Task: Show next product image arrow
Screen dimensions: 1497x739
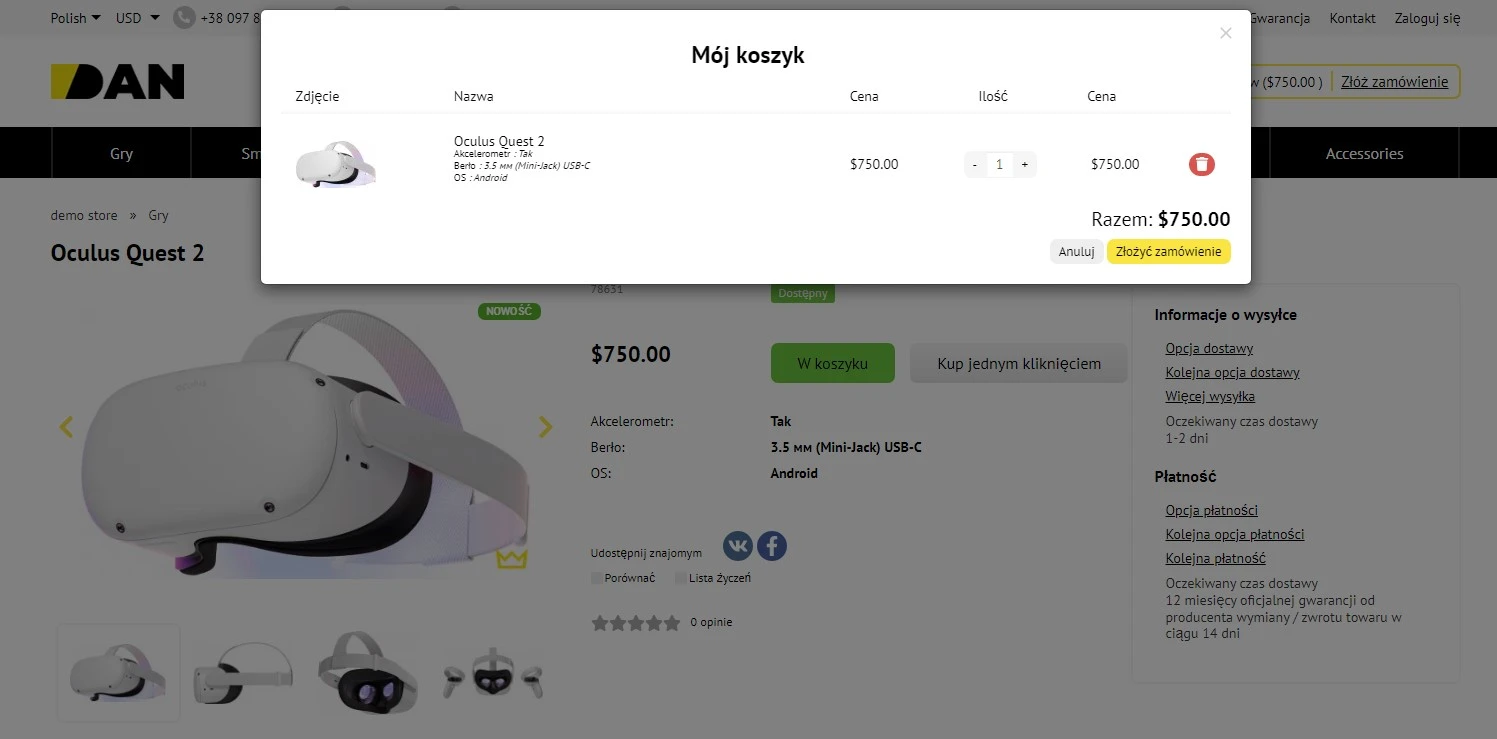Action: [x=545, y=427]
